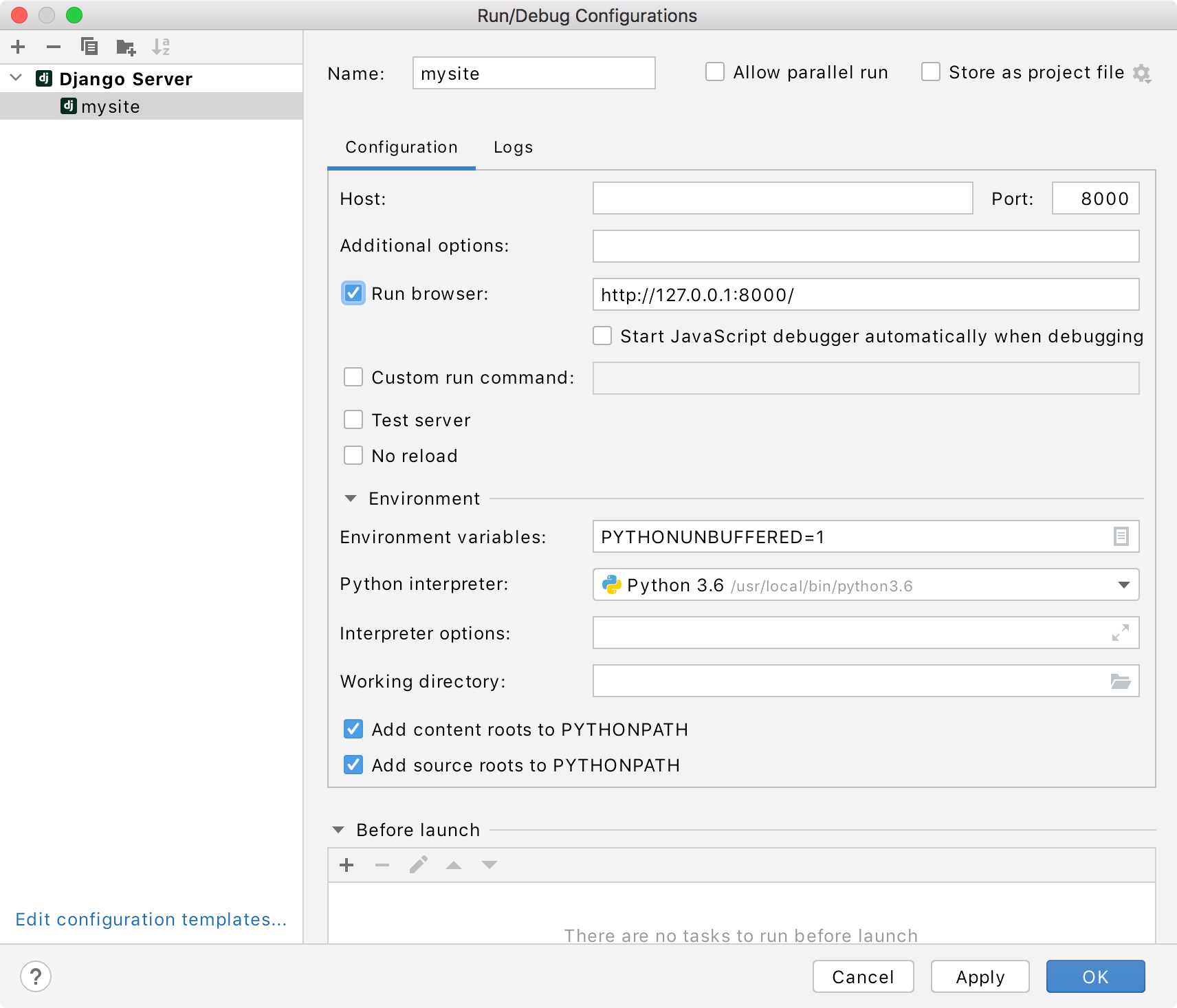Open the environment variables editor
The image size is (1177, 1008).
tap(1120, 536)
